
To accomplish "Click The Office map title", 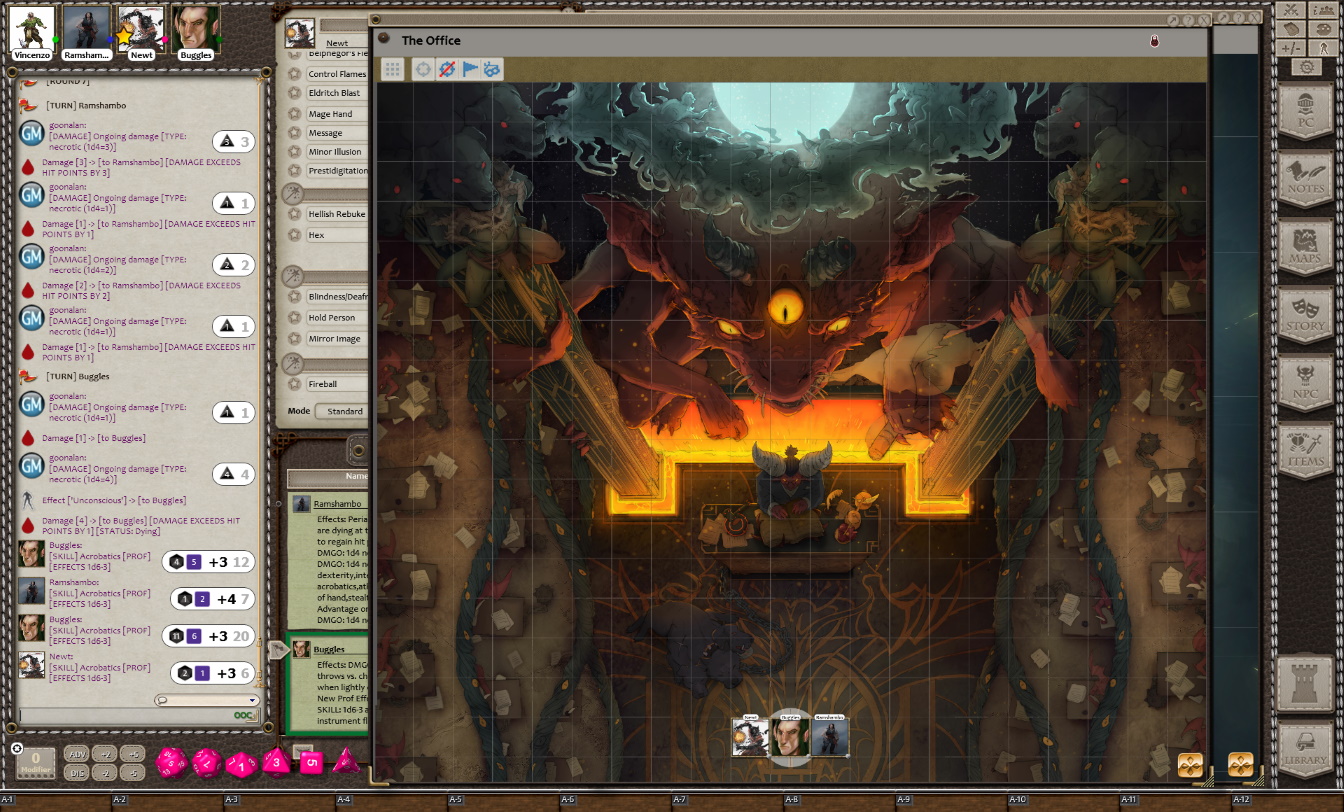I will point(431,40).
